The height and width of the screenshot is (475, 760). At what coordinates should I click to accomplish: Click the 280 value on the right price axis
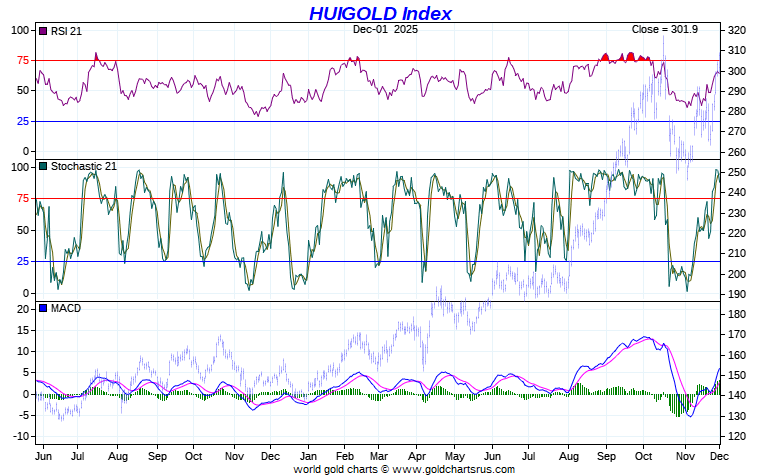tap(737, 111)
